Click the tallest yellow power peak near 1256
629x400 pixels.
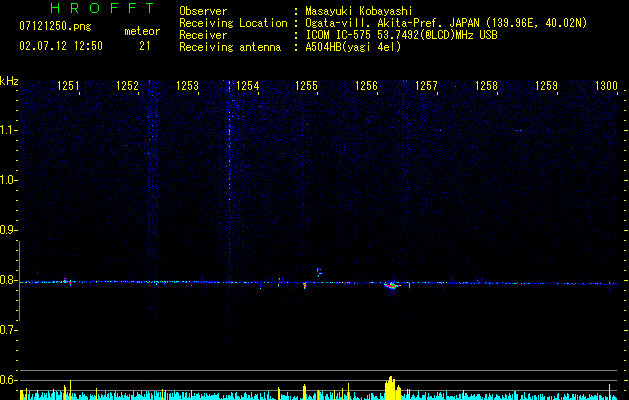[390, 388]
